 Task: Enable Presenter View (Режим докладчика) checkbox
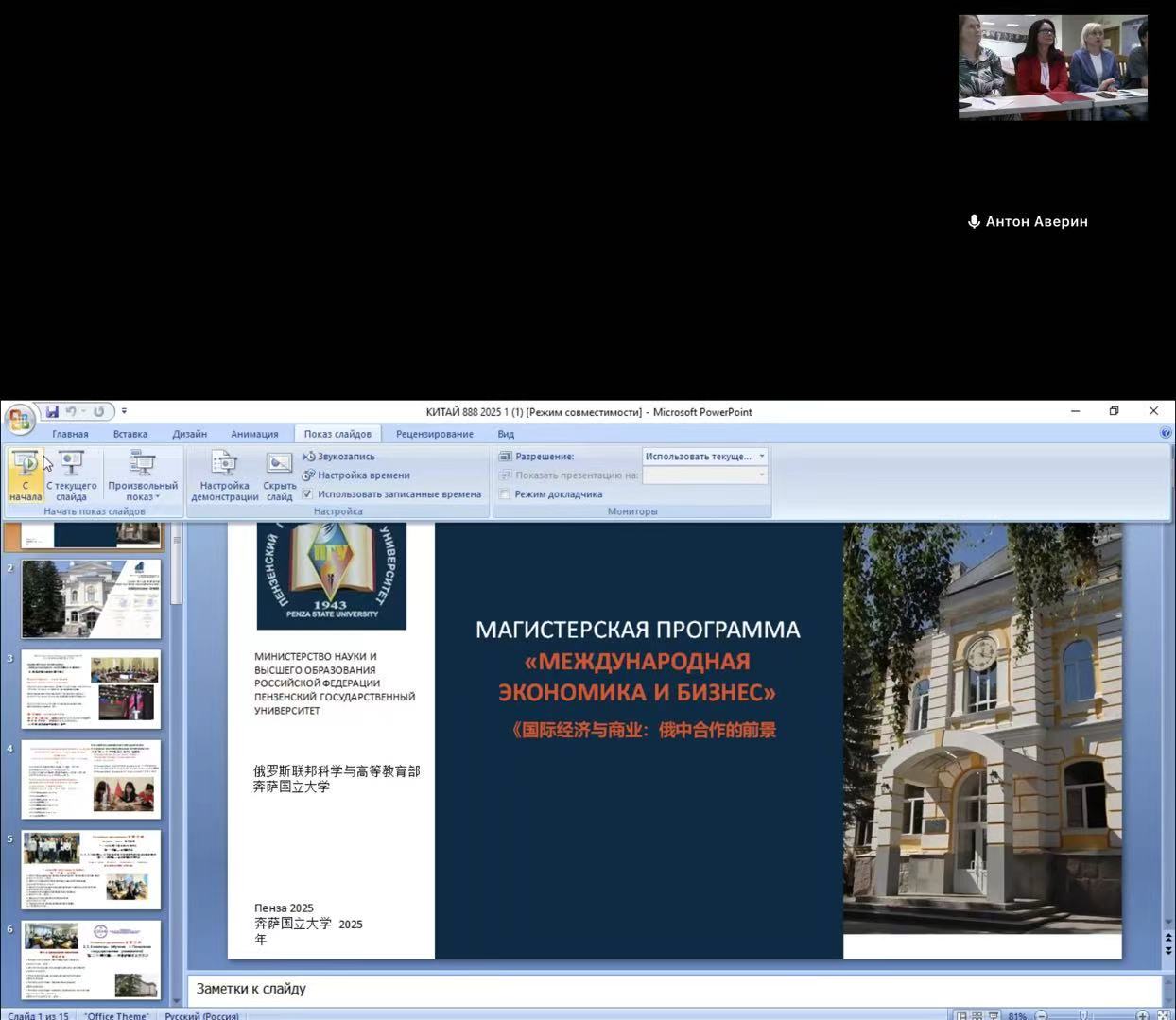[x=505, y=494]
